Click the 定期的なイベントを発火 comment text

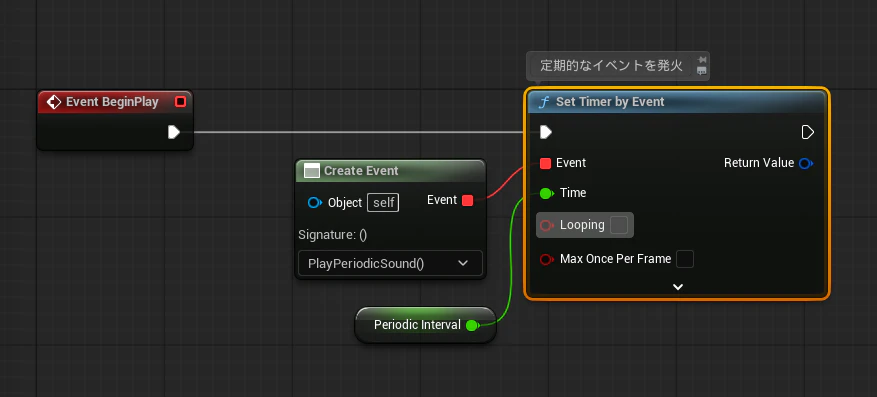(611, 65)
